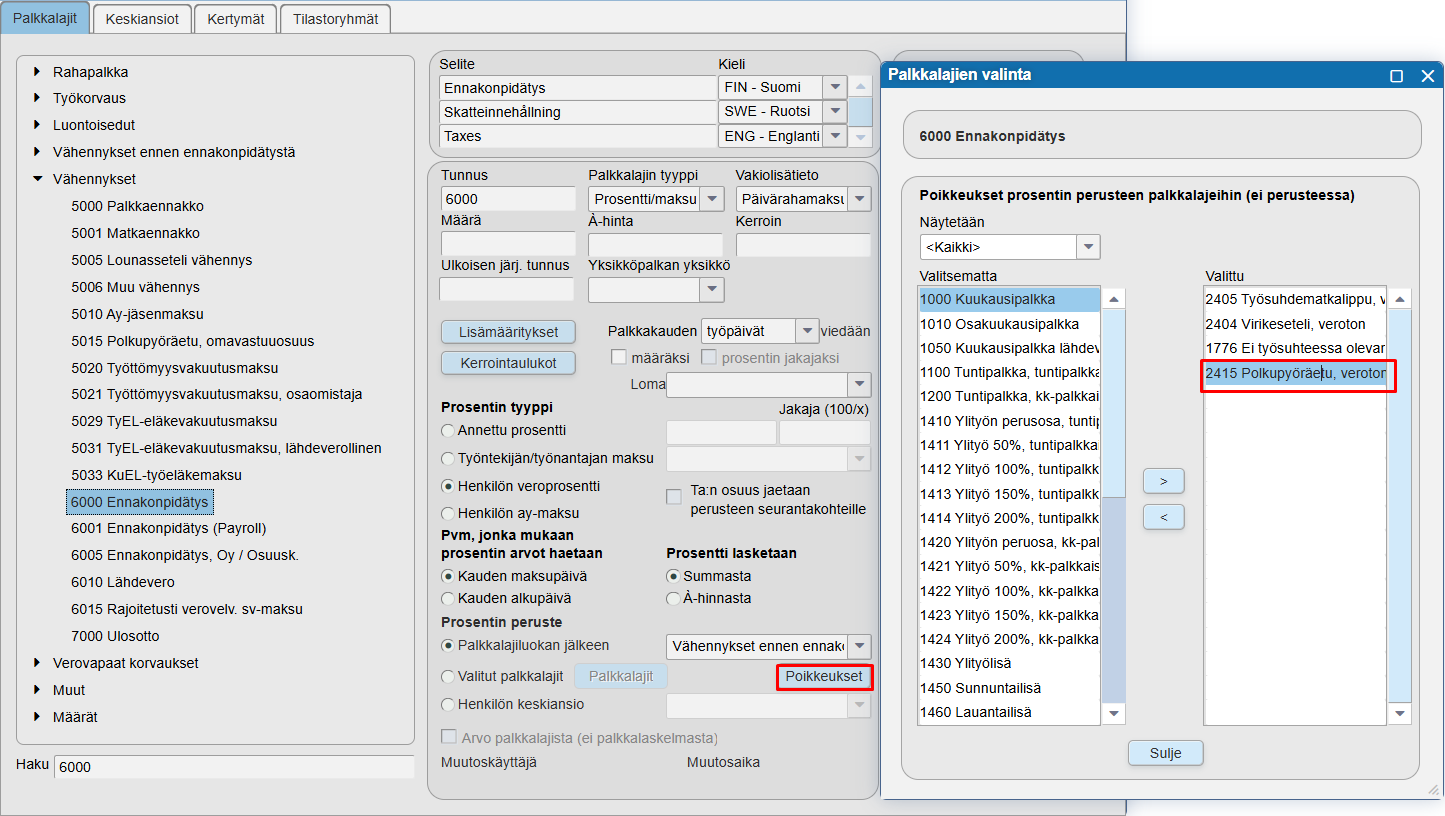Image resolution: width=1445 pixels, height=816 pixels.
Task: Click the Lisämääritykset button
Action: [x=508, y=332]
